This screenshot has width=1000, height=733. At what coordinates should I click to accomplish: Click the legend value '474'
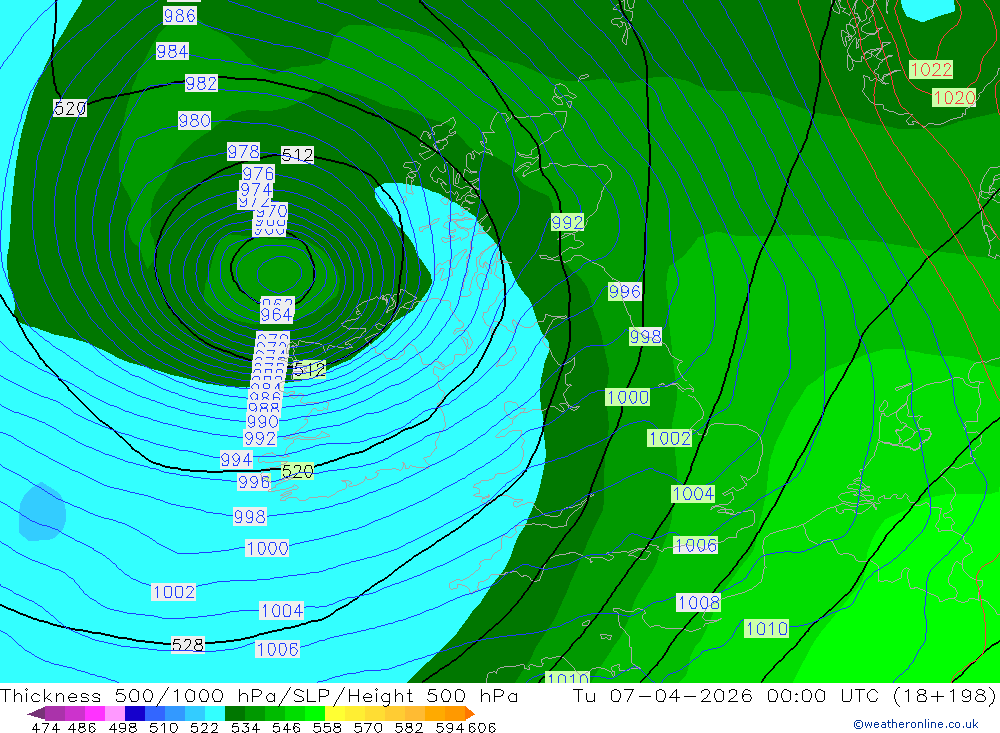pos(45,727)
